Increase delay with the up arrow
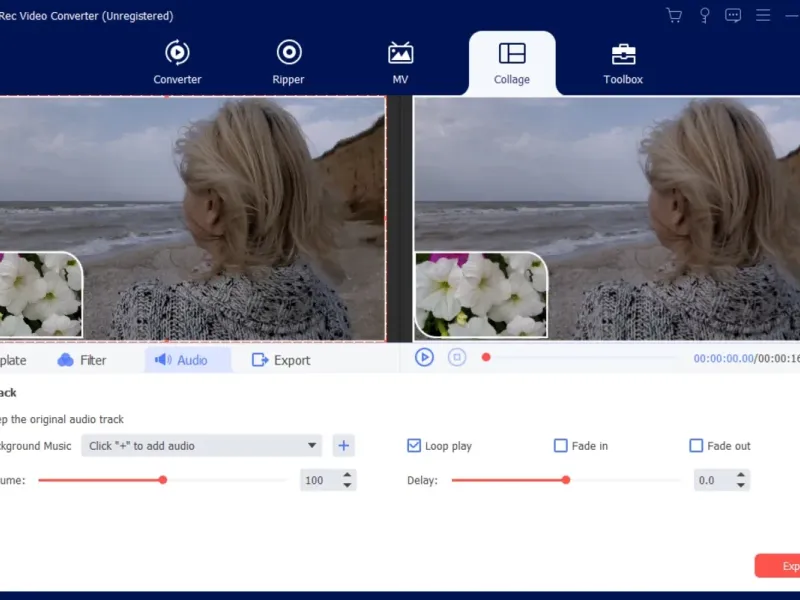The width and height of the screenshot is (800, 600). pyautogui.click(x=741, y=475)
